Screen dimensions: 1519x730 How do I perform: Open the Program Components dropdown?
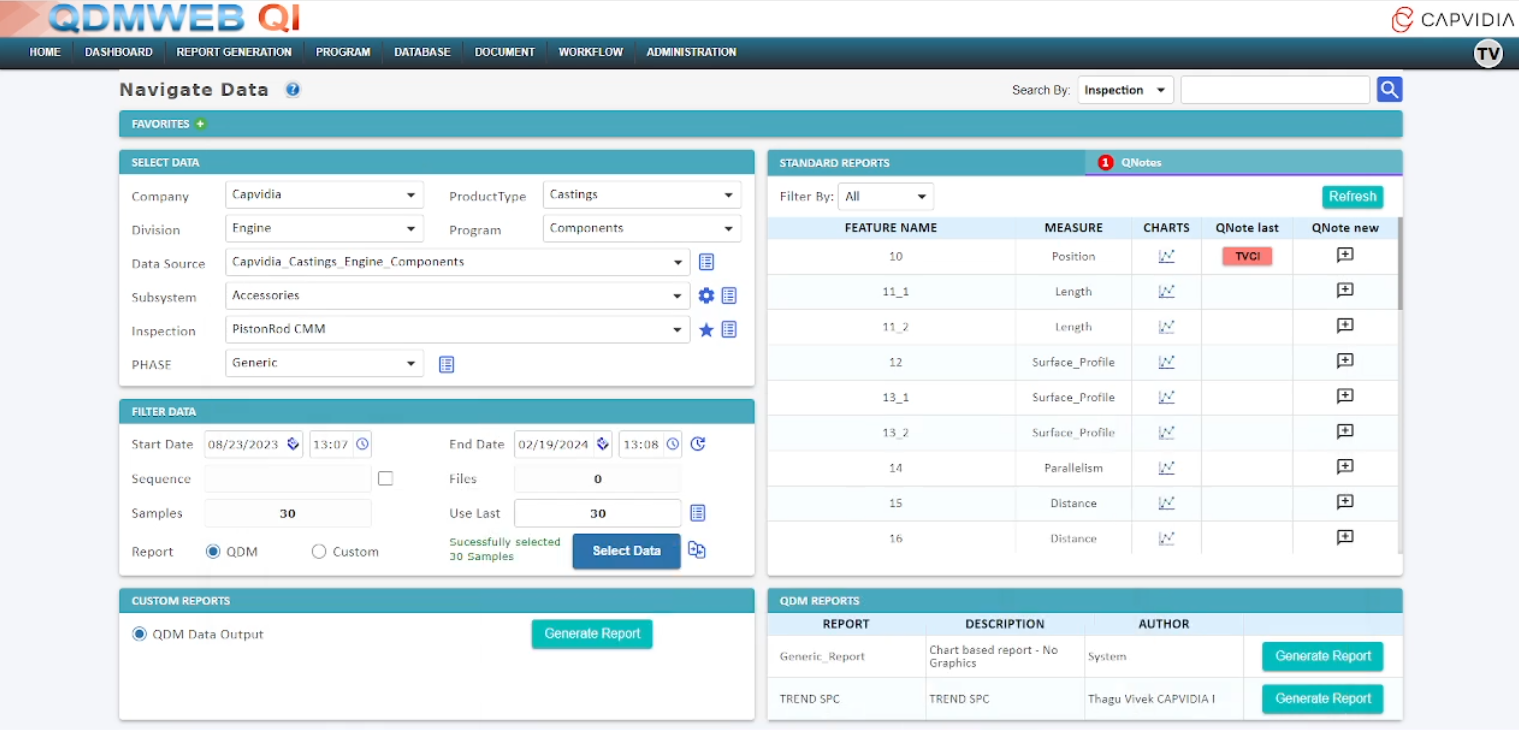click(x=642, y=228)
